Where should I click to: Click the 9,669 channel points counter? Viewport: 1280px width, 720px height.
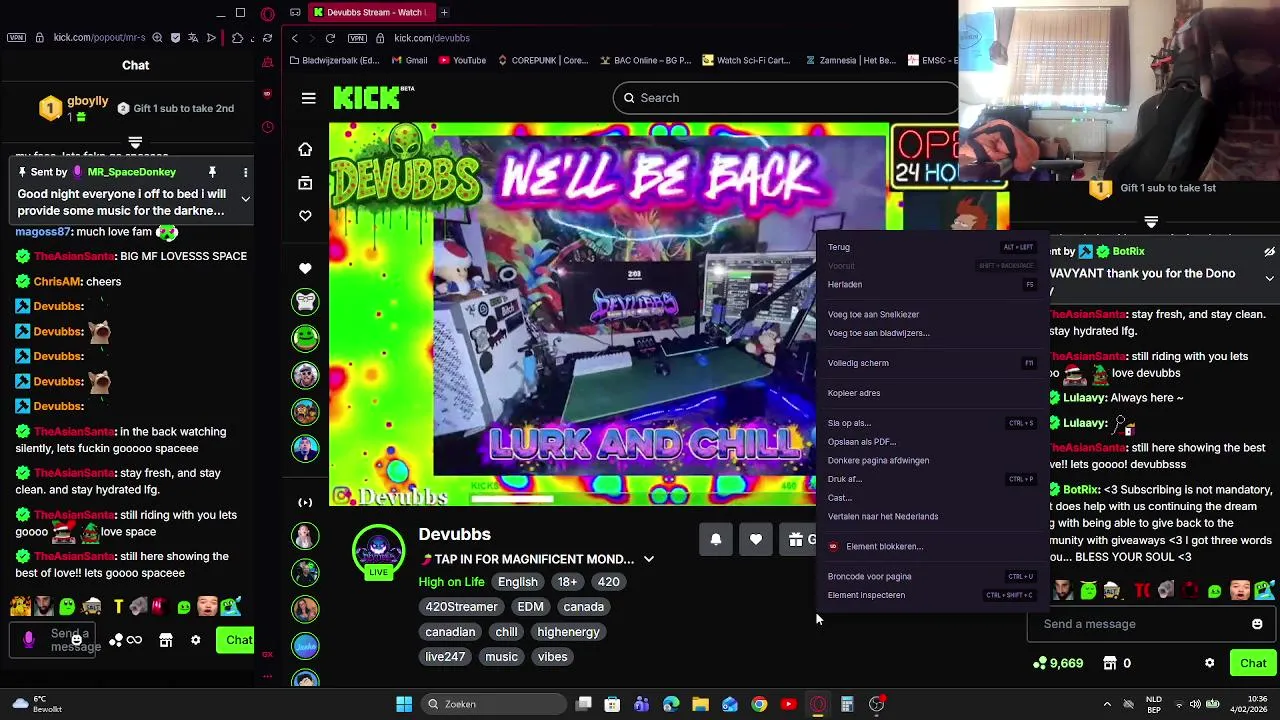pos(1058,663)
